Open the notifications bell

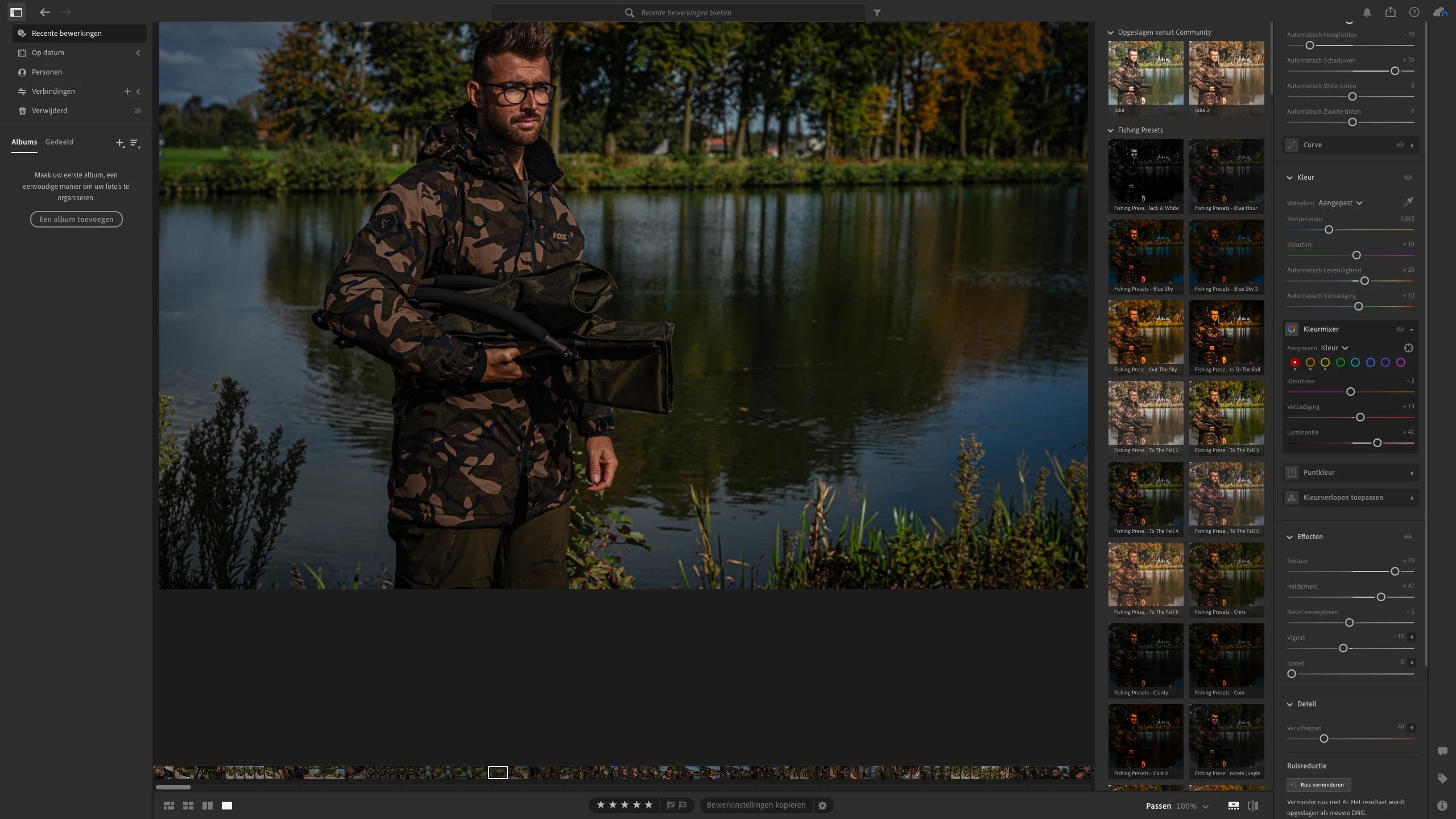pos(1367,13)
